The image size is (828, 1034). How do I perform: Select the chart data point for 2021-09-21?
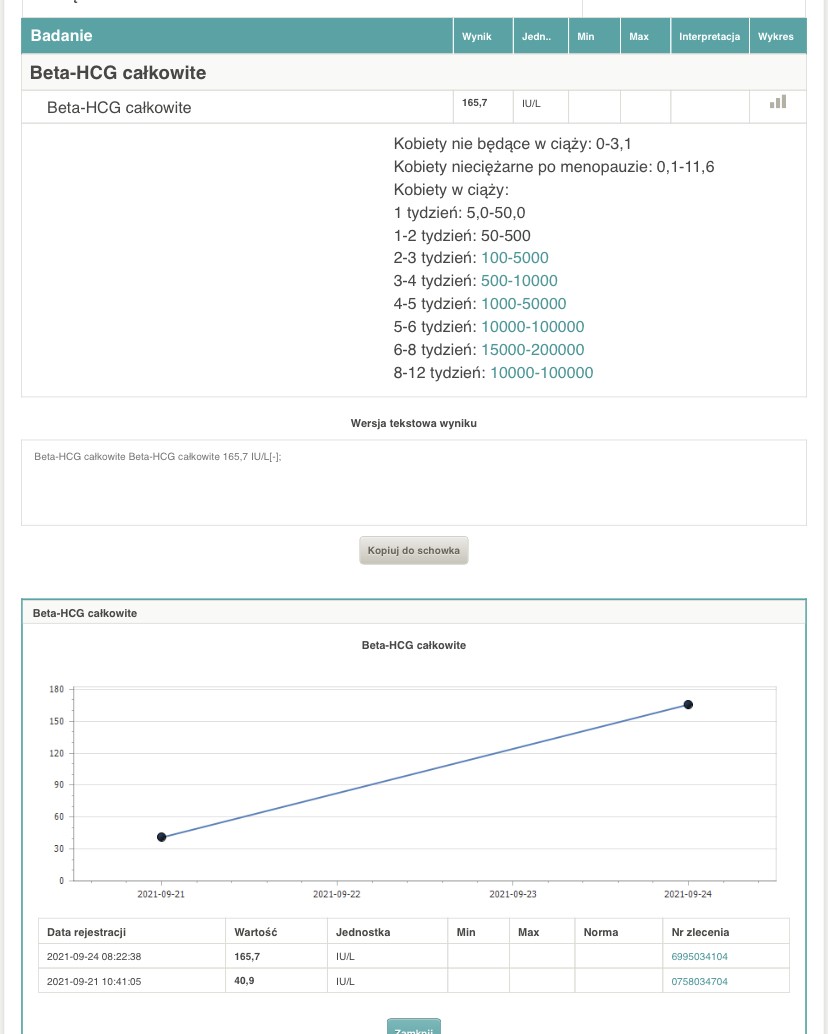(x=162, y=837)
